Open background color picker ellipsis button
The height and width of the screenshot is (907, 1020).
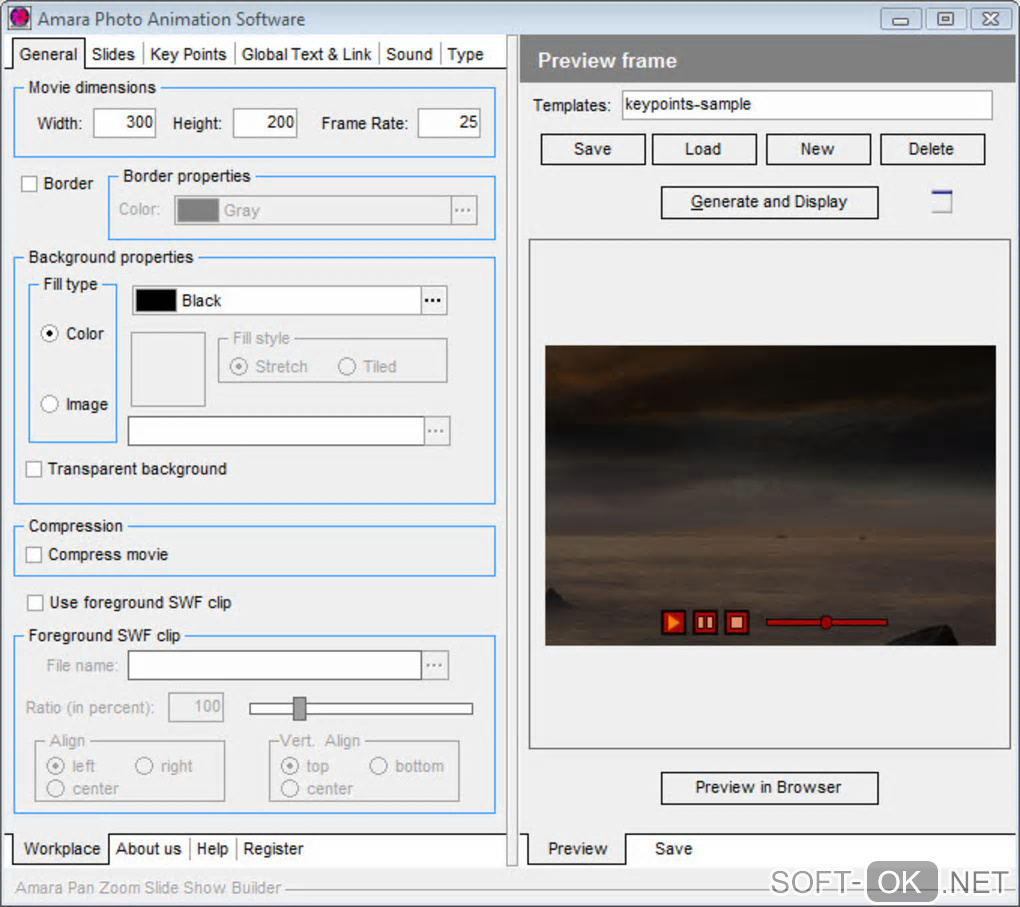click(433, 301)
